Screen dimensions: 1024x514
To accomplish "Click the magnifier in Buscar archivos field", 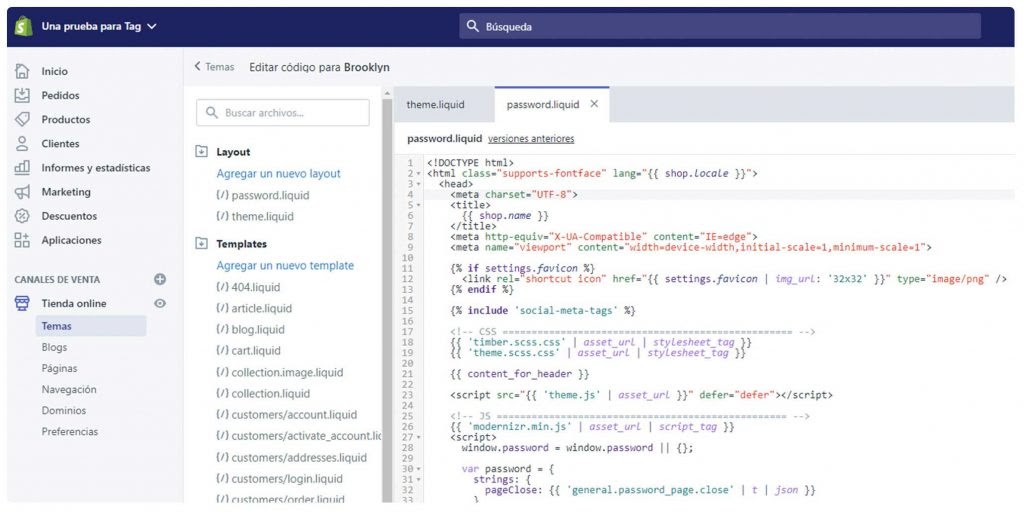I will pos(212,112).
